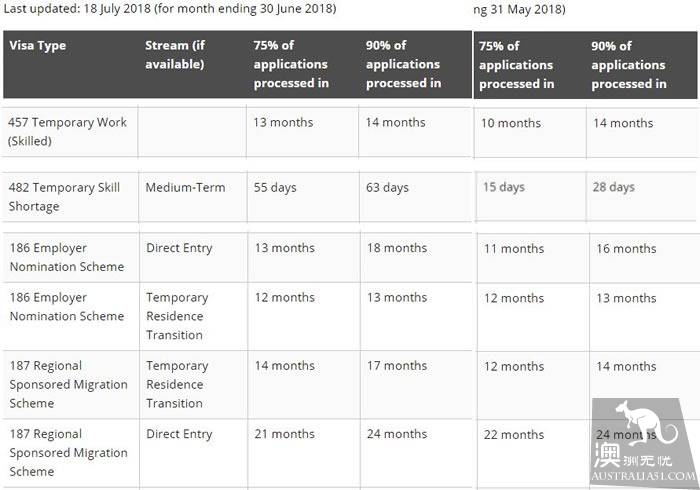Image resolution: width=700 pixels, height=490 pixels.
Task: Click the 21 months cell
Action: (304, 453)
